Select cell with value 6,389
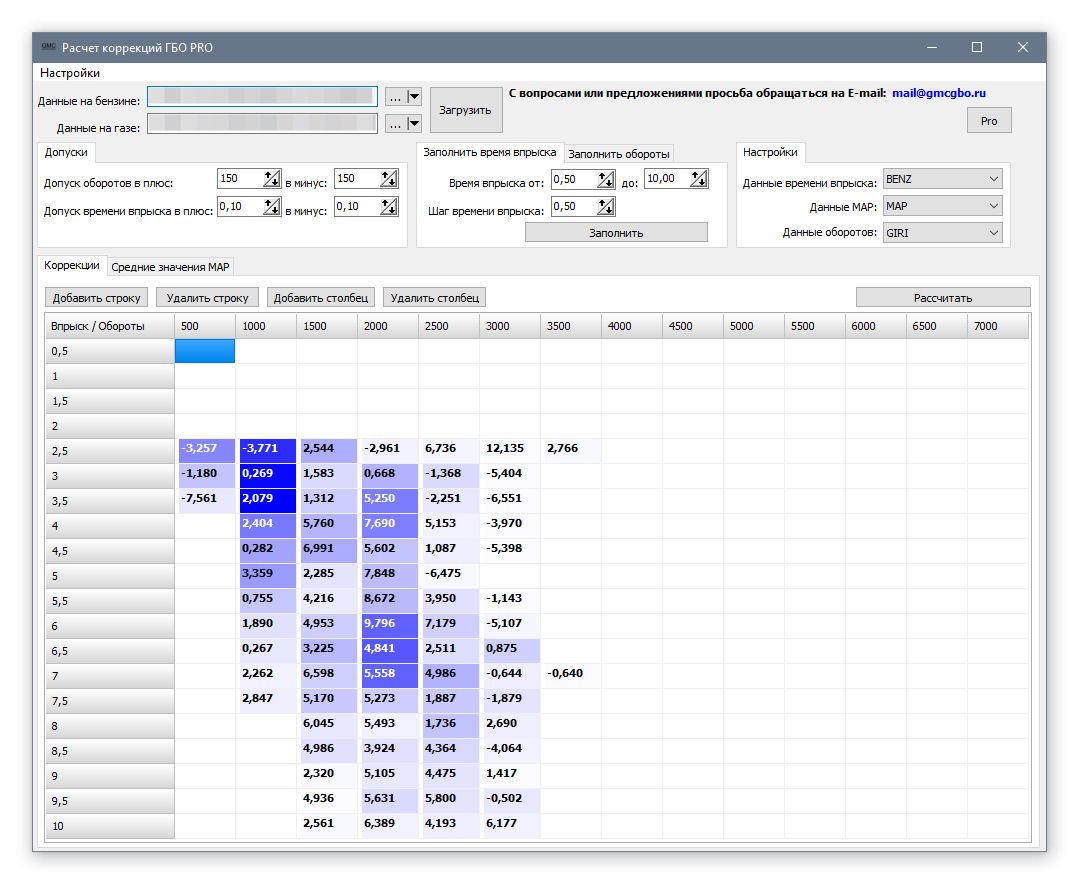This screenshot has height=884, width=1079. [387, 826]
